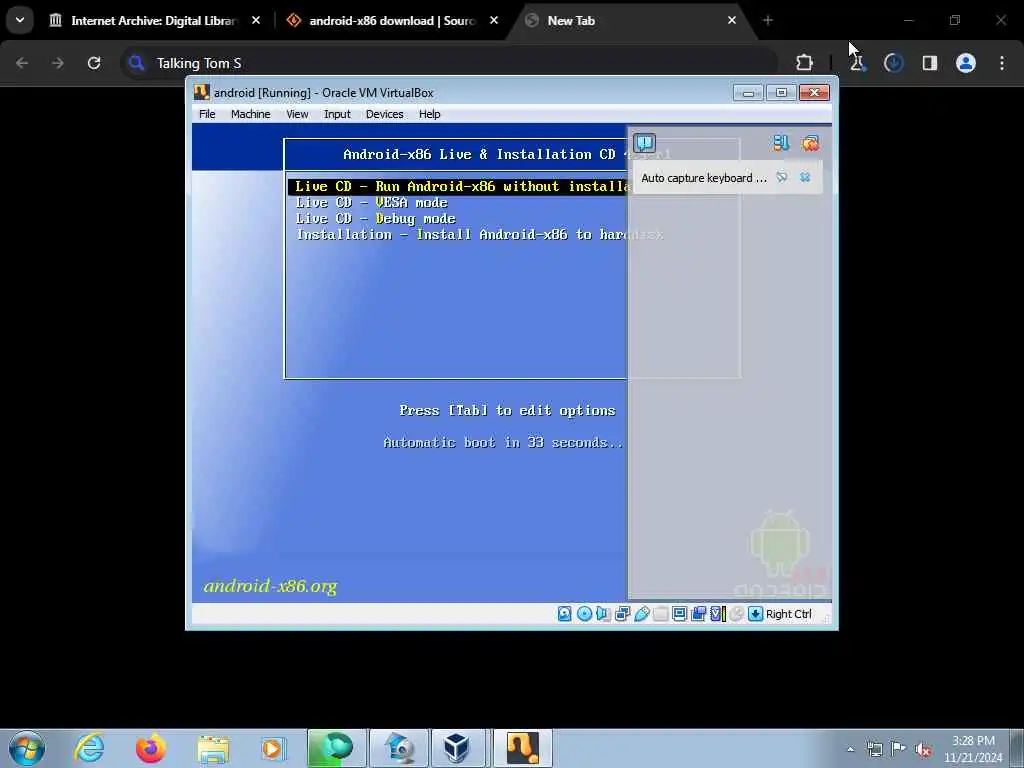Close the android VirtualBox window
The height and width of the screenshot is (768, 1024).
[814, 93]
